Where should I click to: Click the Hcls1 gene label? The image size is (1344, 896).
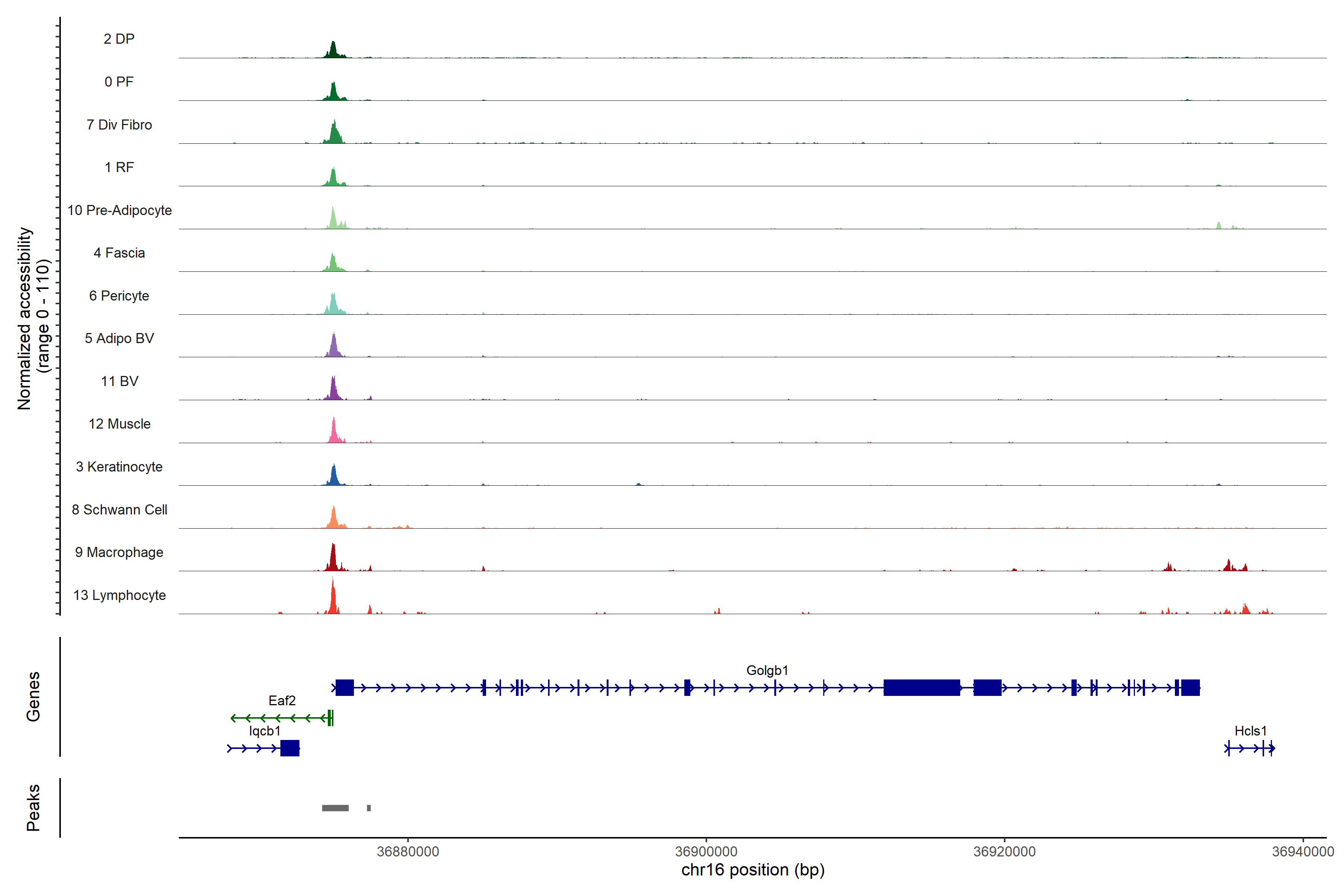pos(1250,731)
